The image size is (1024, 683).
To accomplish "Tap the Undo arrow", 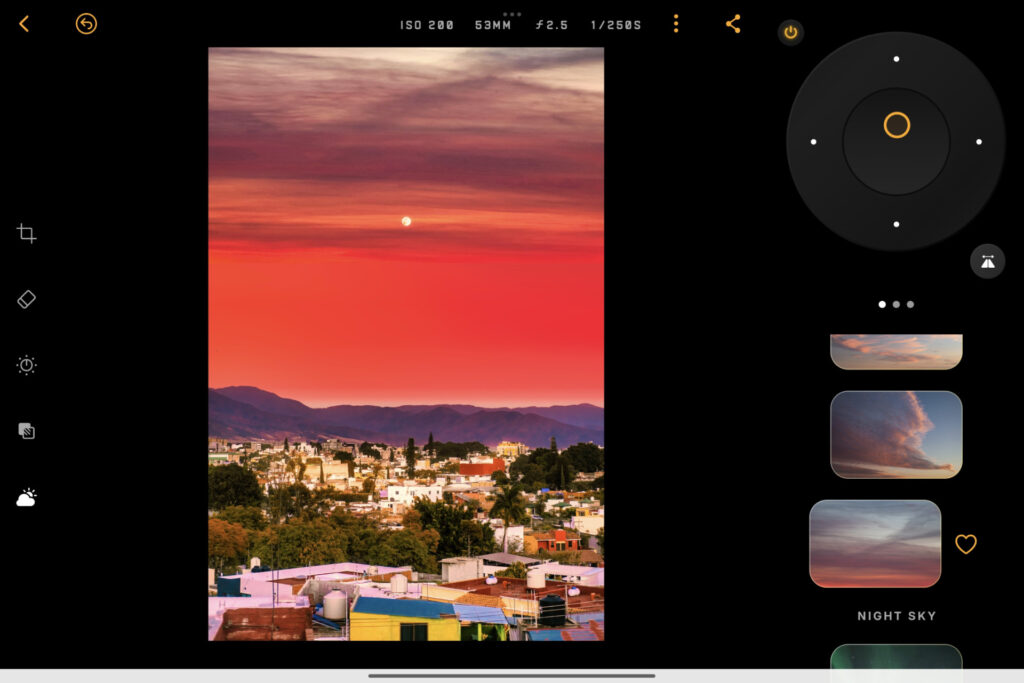I will (x=86, y=24).
